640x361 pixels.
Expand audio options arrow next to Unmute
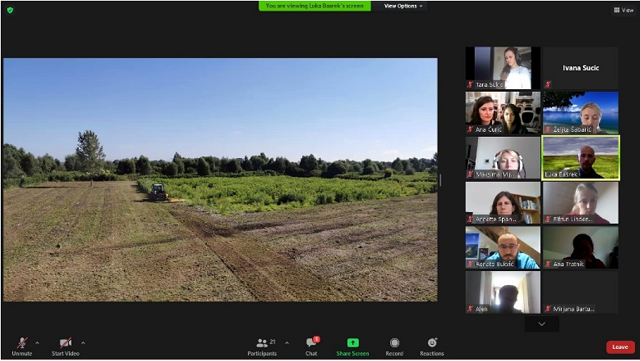[37, 343]
